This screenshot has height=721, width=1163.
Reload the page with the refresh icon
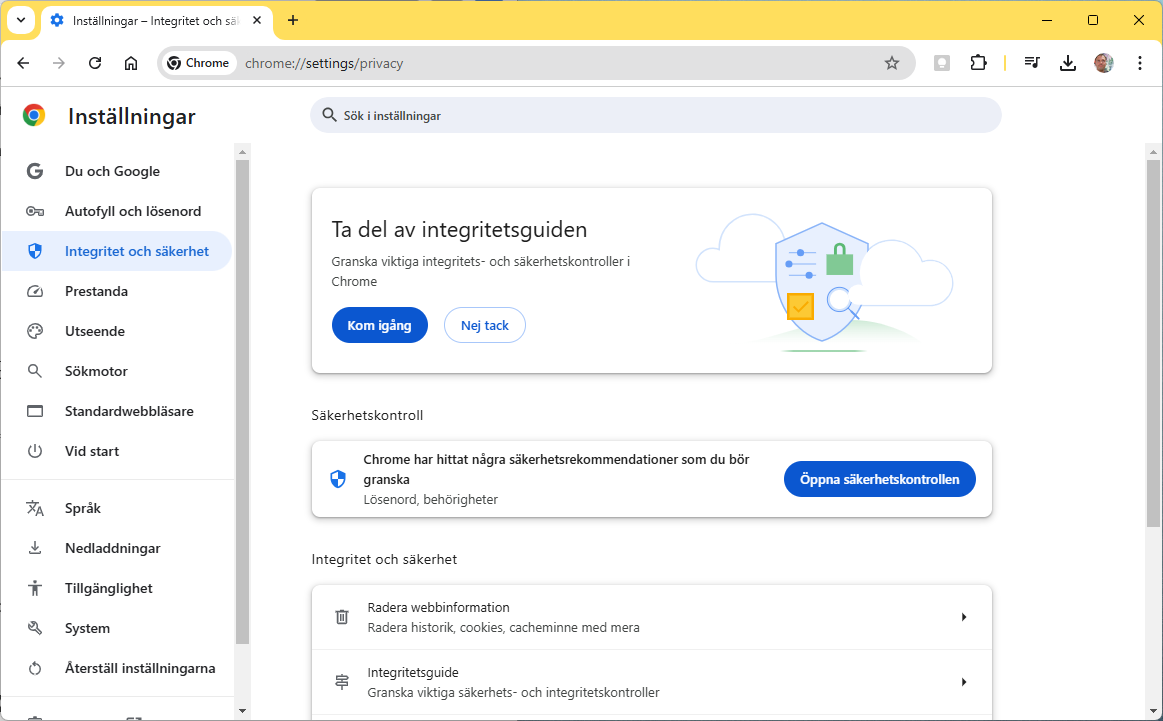(x=95, y=62)
